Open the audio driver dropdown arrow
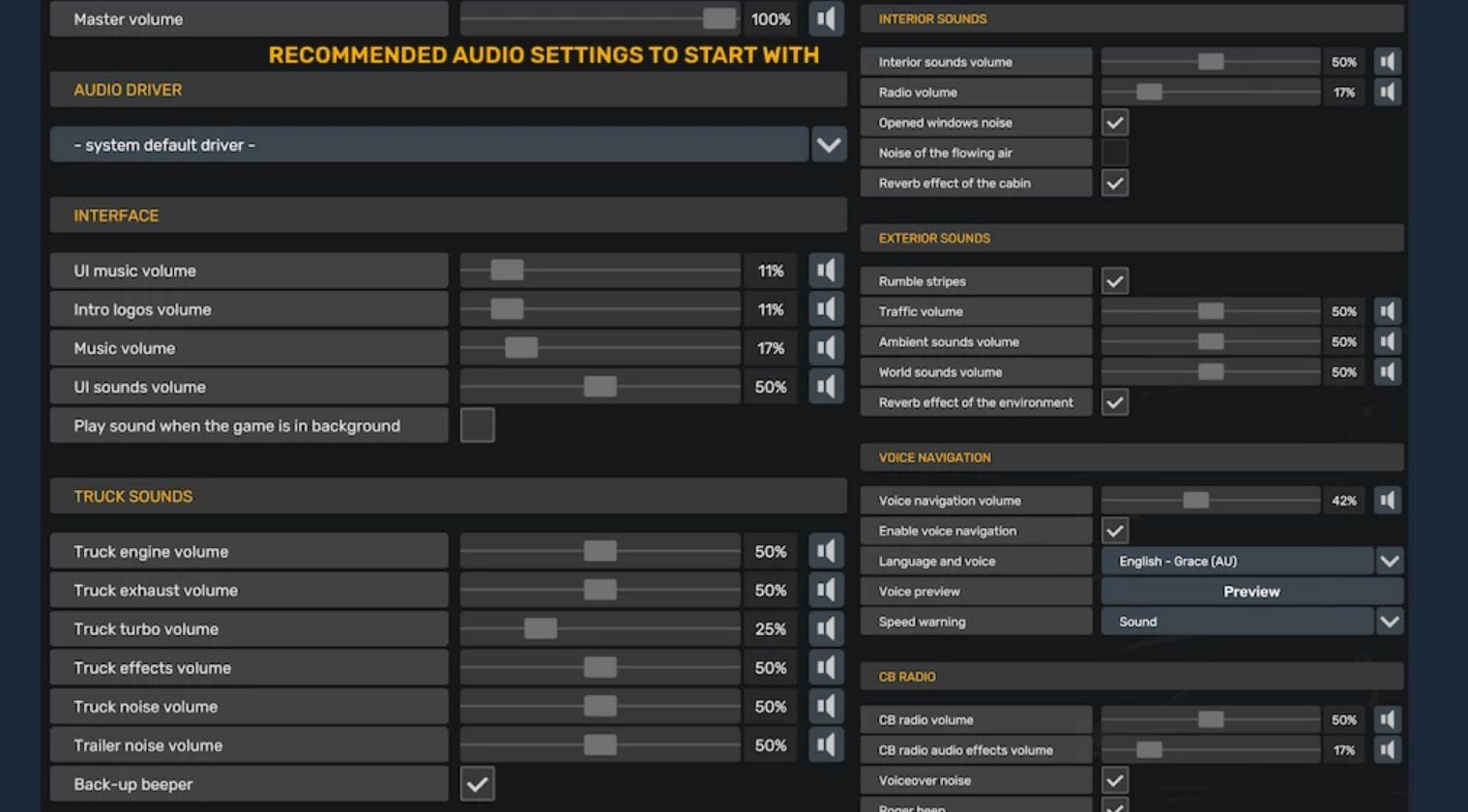 pos(829,145)
